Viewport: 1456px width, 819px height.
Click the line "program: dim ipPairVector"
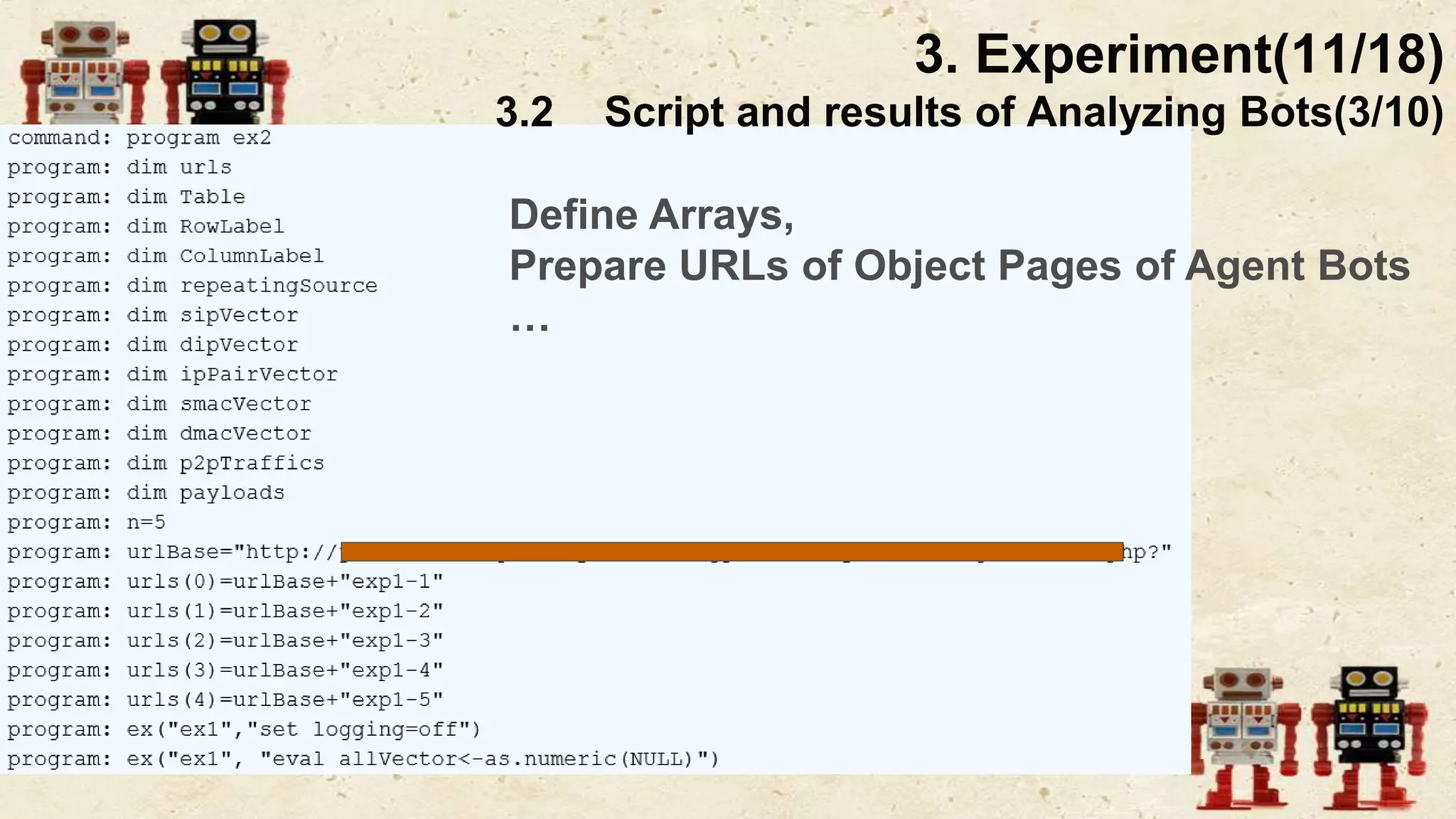[173, 375]
